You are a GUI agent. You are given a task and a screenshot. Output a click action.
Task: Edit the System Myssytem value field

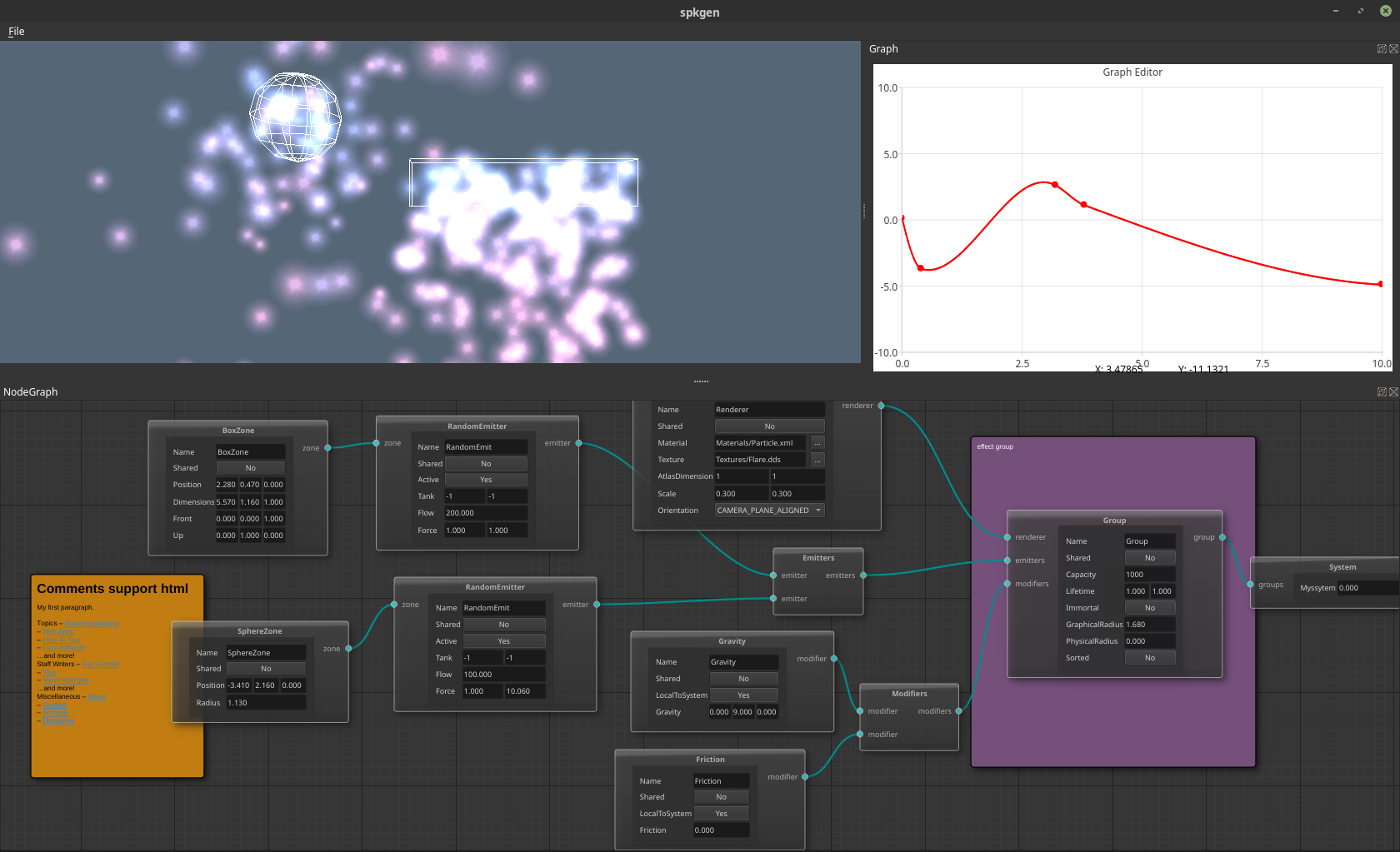coord(1368,588)
